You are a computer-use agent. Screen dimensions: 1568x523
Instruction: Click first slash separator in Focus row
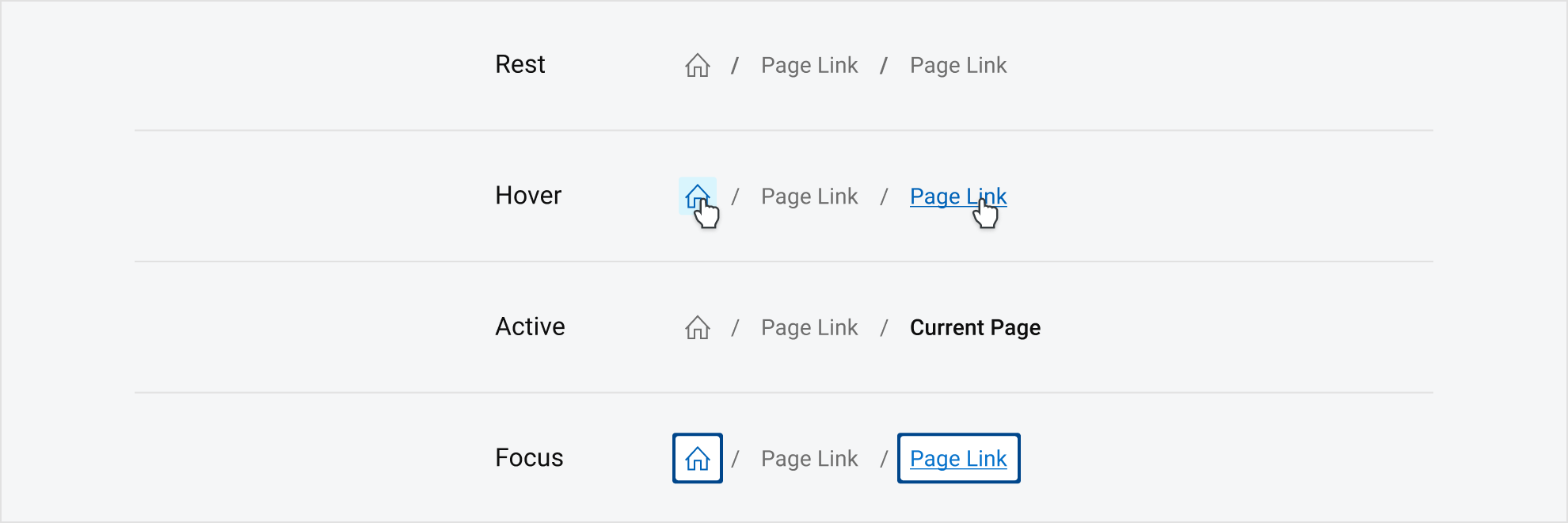pos(735,458)
